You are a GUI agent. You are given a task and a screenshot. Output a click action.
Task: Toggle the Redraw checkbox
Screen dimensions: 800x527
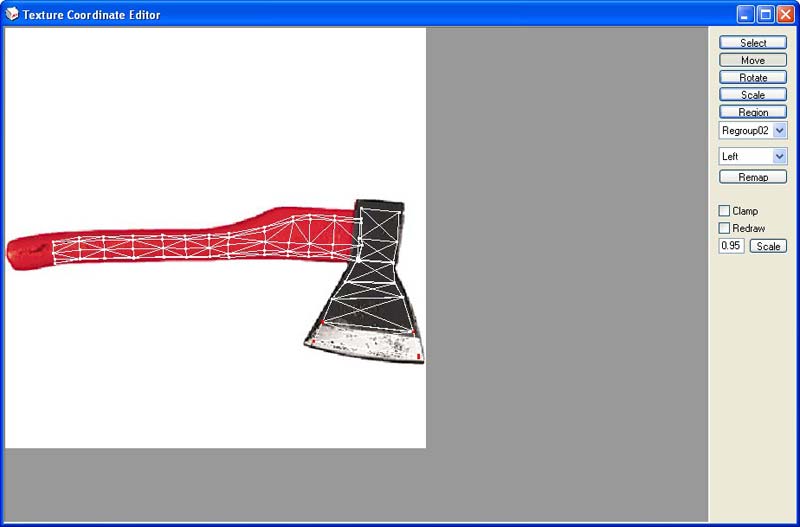[x=724, y=228]
